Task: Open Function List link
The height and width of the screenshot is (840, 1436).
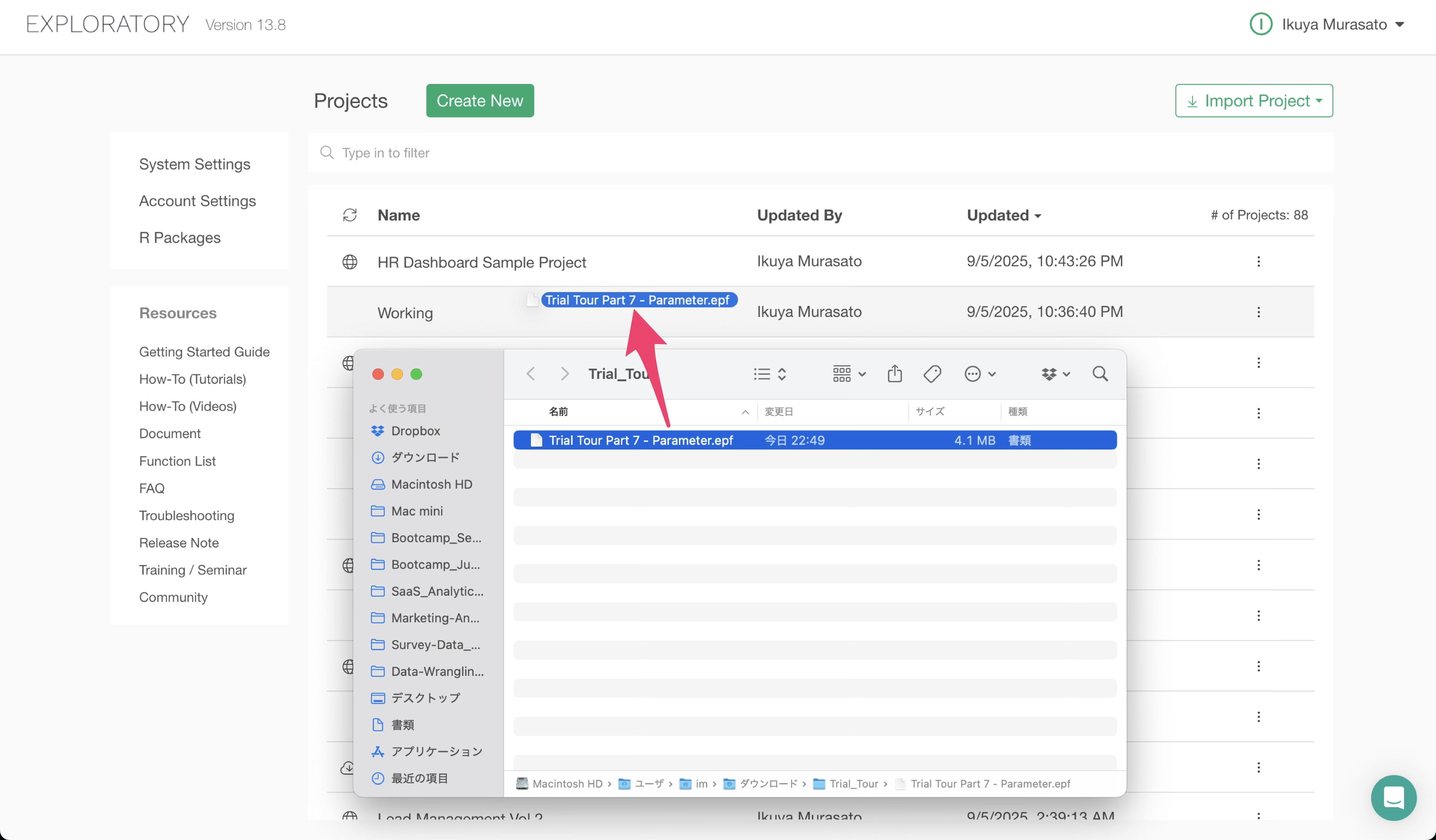Action: [177, 461]
